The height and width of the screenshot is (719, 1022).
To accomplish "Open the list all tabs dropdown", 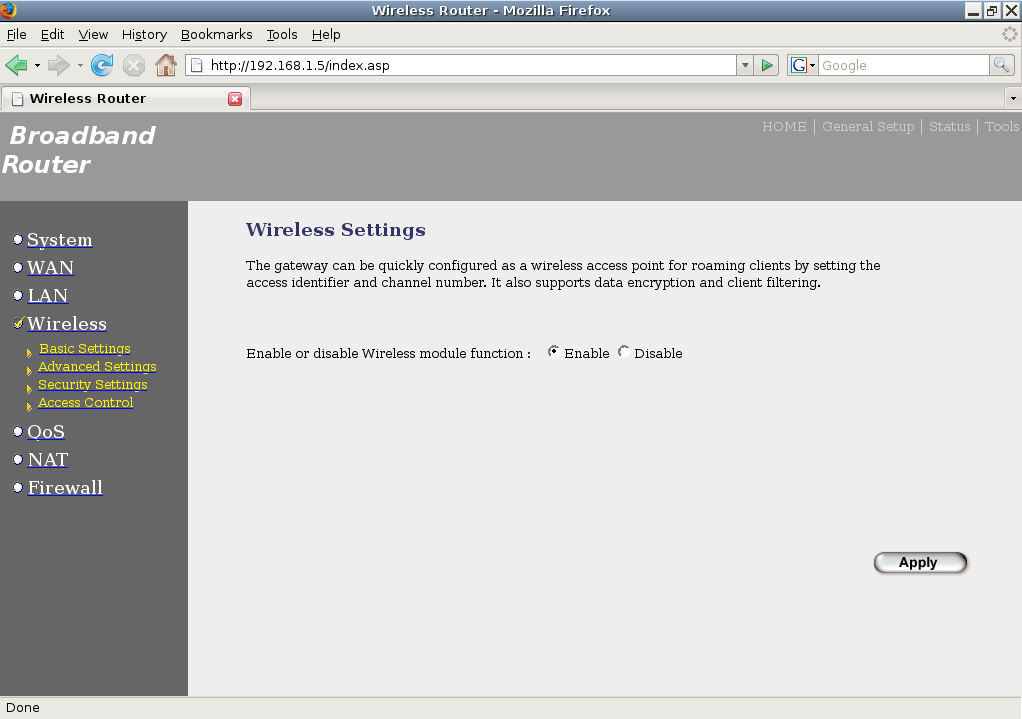I will pos(1013,98).
